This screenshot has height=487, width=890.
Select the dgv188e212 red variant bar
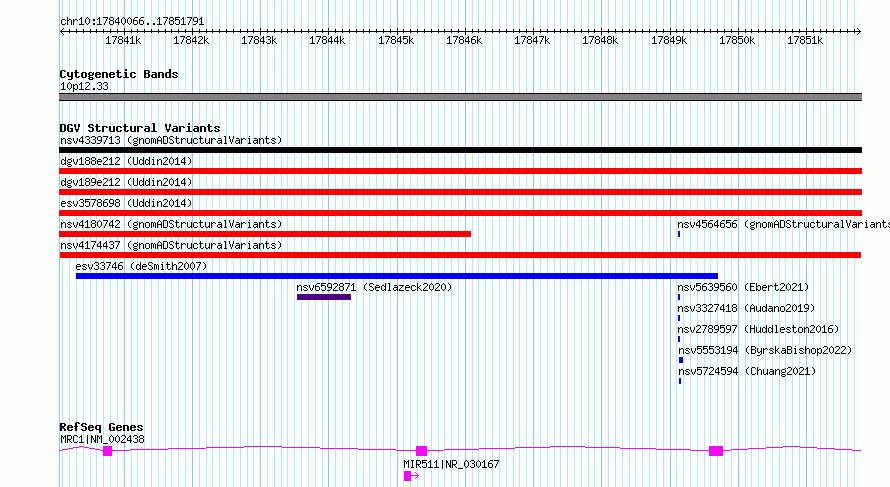460,171
